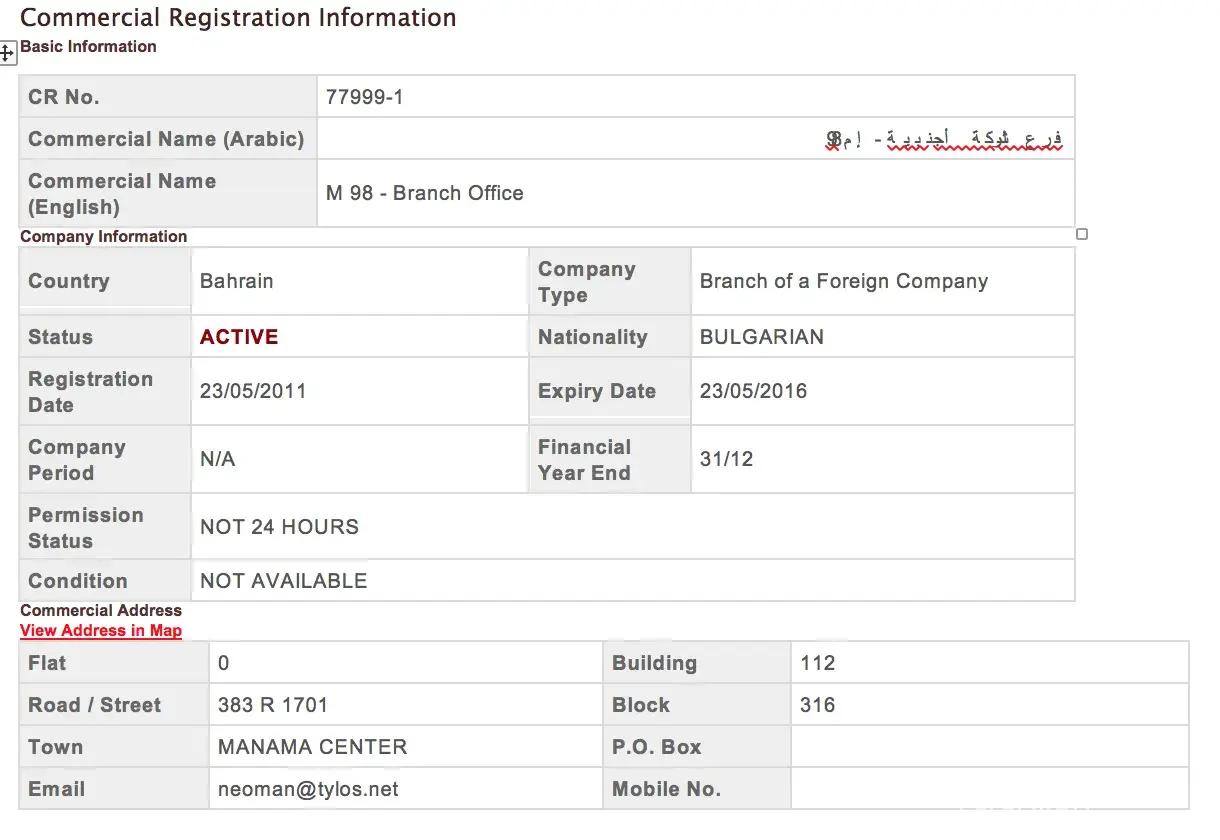Select the BULGARIAN nationality value
This screenshot has width=1220, height=840.
pyautogui.click(x=762, y=337)
